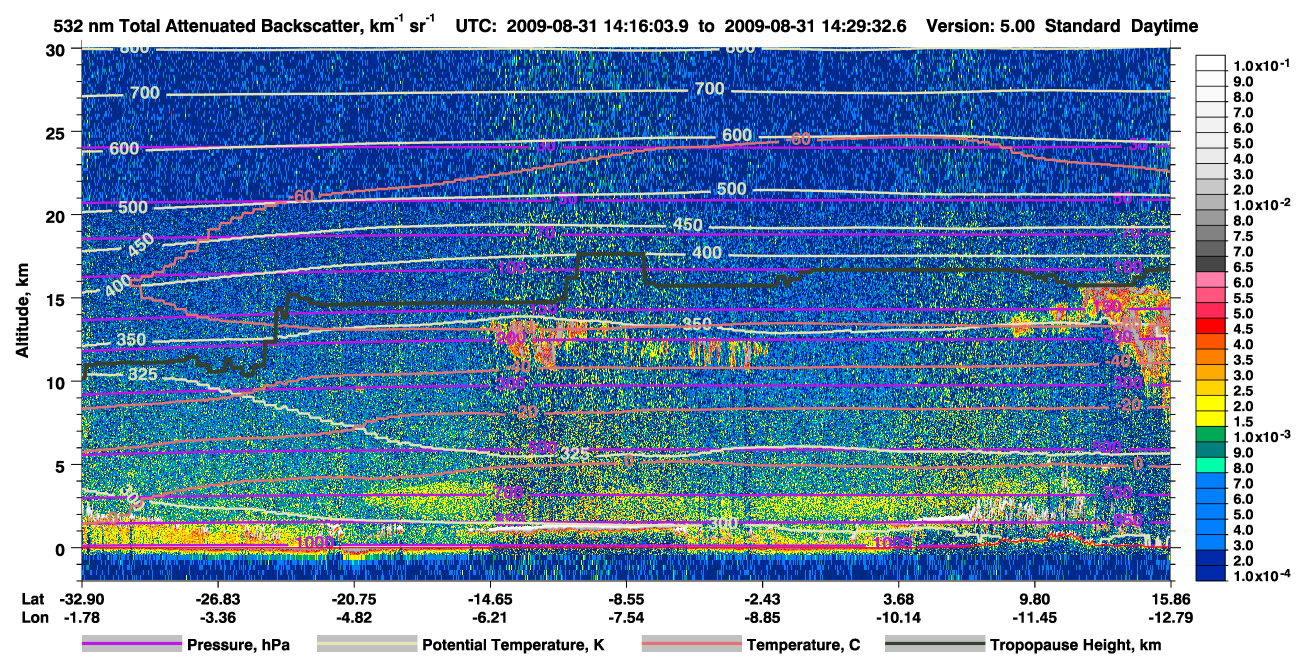Select the 'Temperature, C' legend label
Image resolution: width=1300 pixels, height=667 pixels.
coord(803,646)
